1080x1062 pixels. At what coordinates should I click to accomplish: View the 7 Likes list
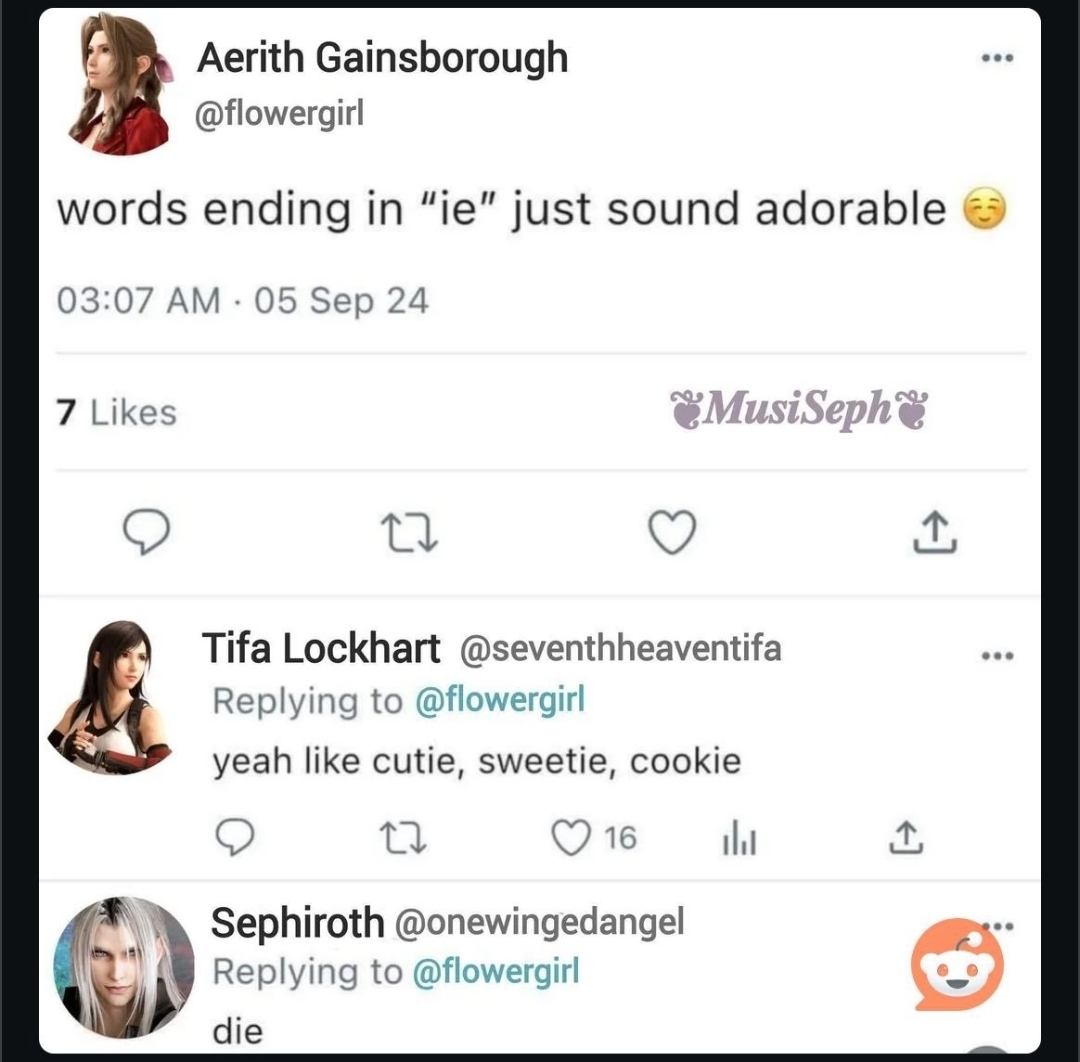pyautogui.click(x=116, y=413)
